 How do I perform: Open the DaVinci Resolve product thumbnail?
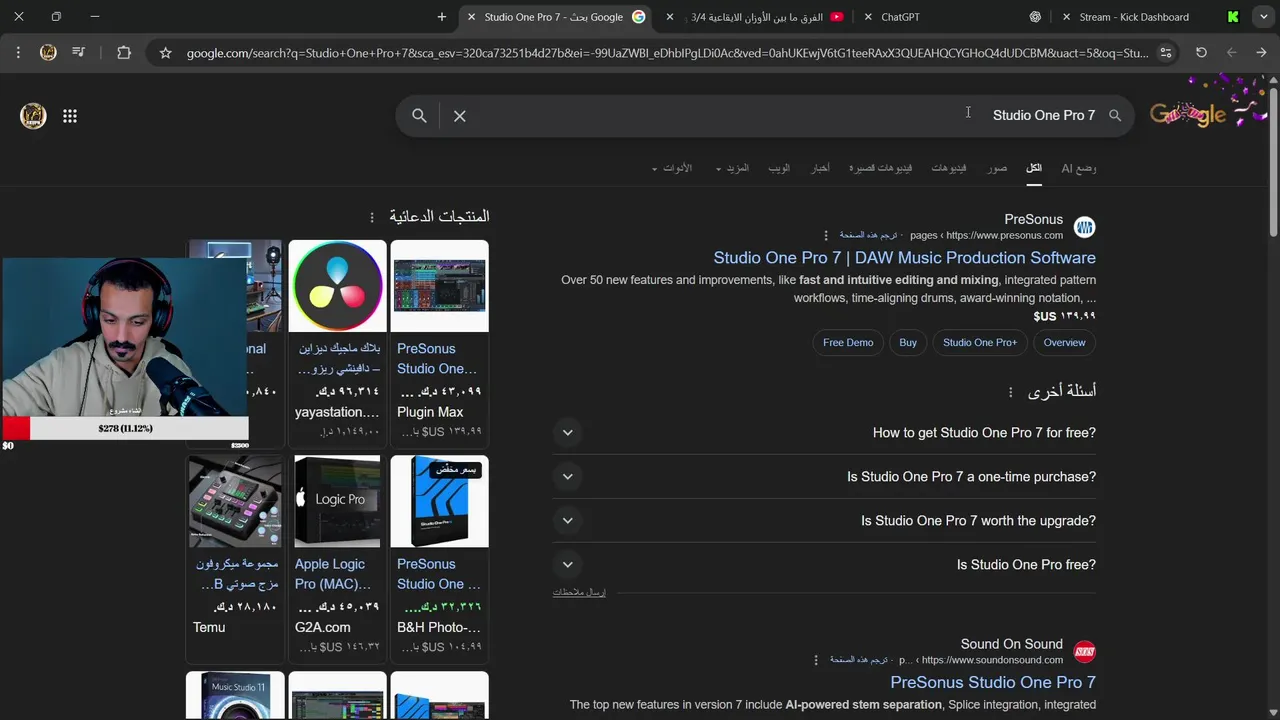click(337, 286)
